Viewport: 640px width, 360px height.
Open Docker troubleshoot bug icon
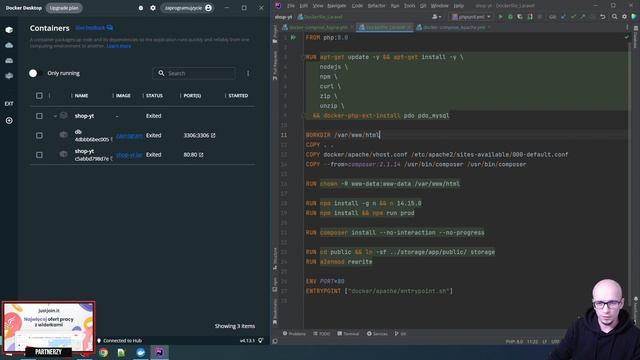point(141,8)
